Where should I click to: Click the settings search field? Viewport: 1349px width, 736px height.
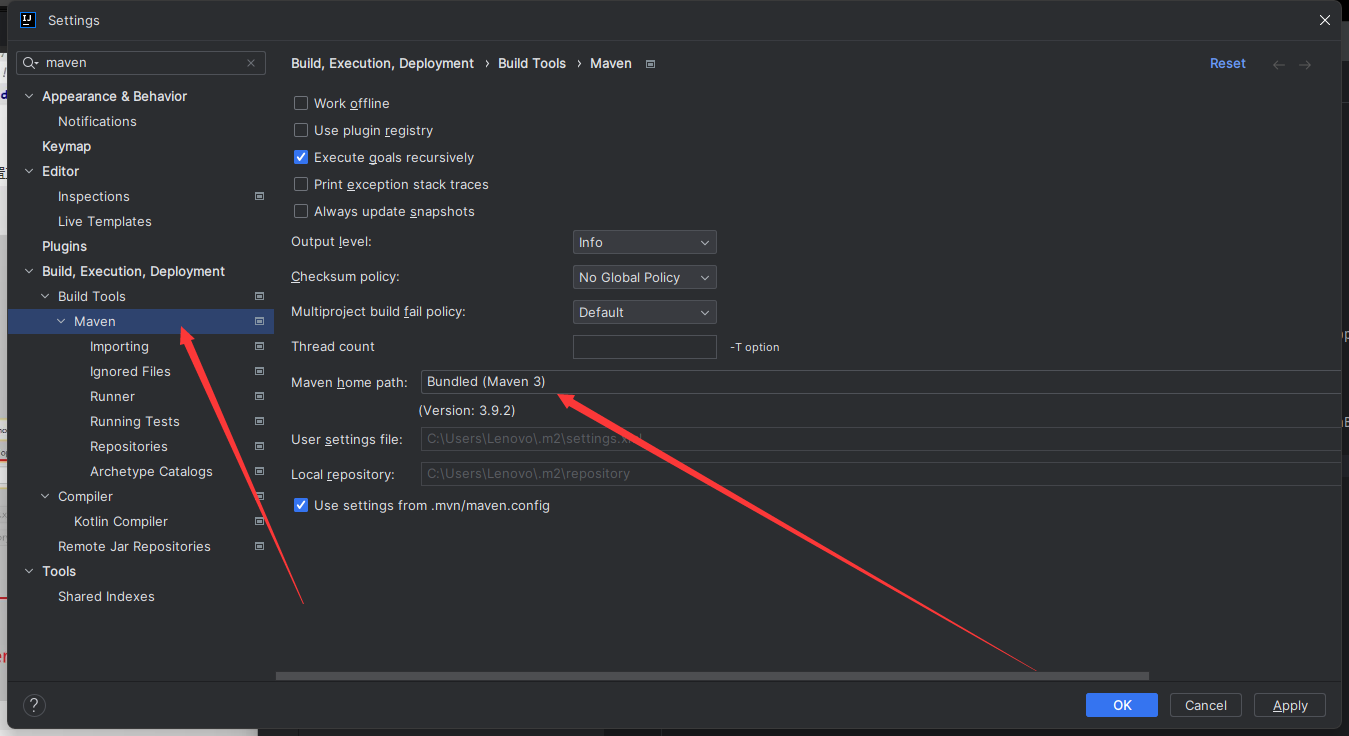141,63
